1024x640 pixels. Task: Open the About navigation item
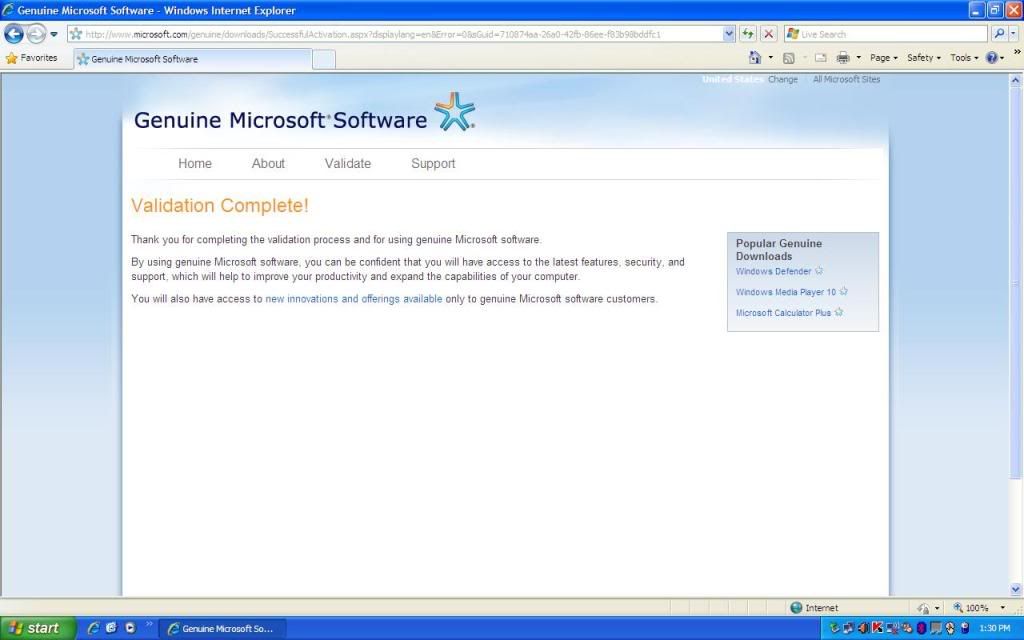[x=268, y=163]
